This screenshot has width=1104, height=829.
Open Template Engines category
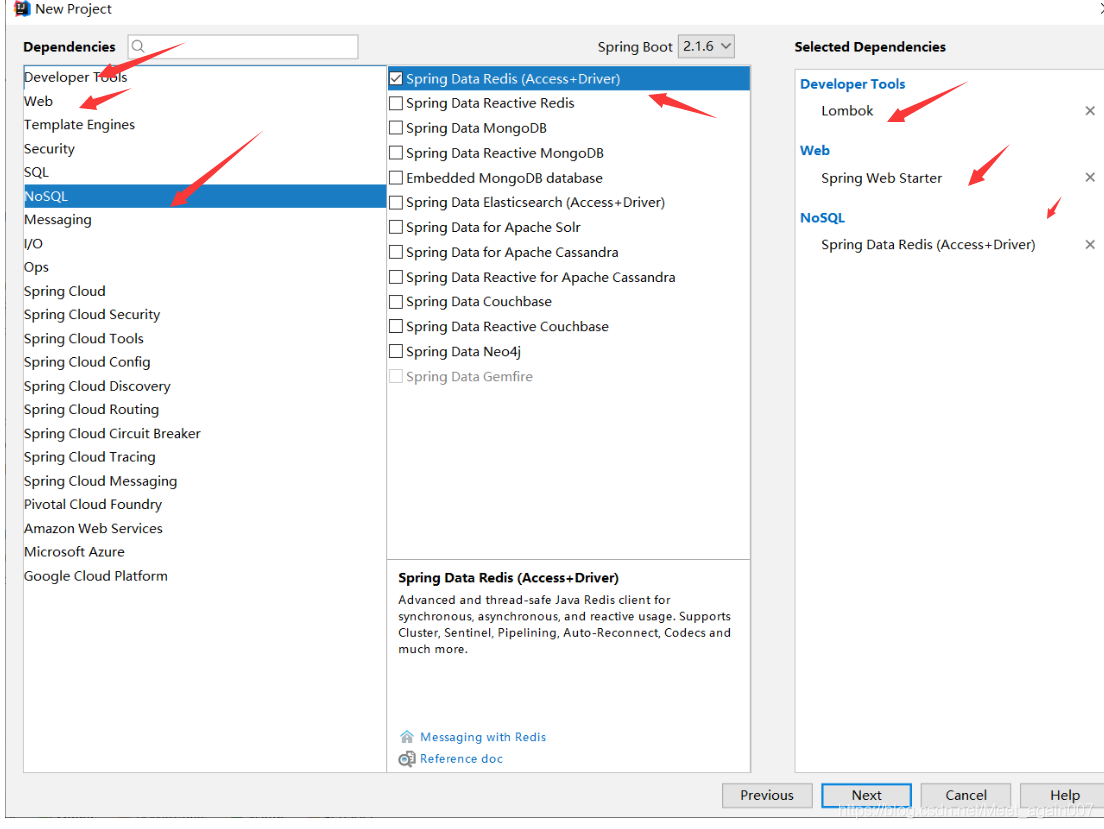tap(79, 125)
